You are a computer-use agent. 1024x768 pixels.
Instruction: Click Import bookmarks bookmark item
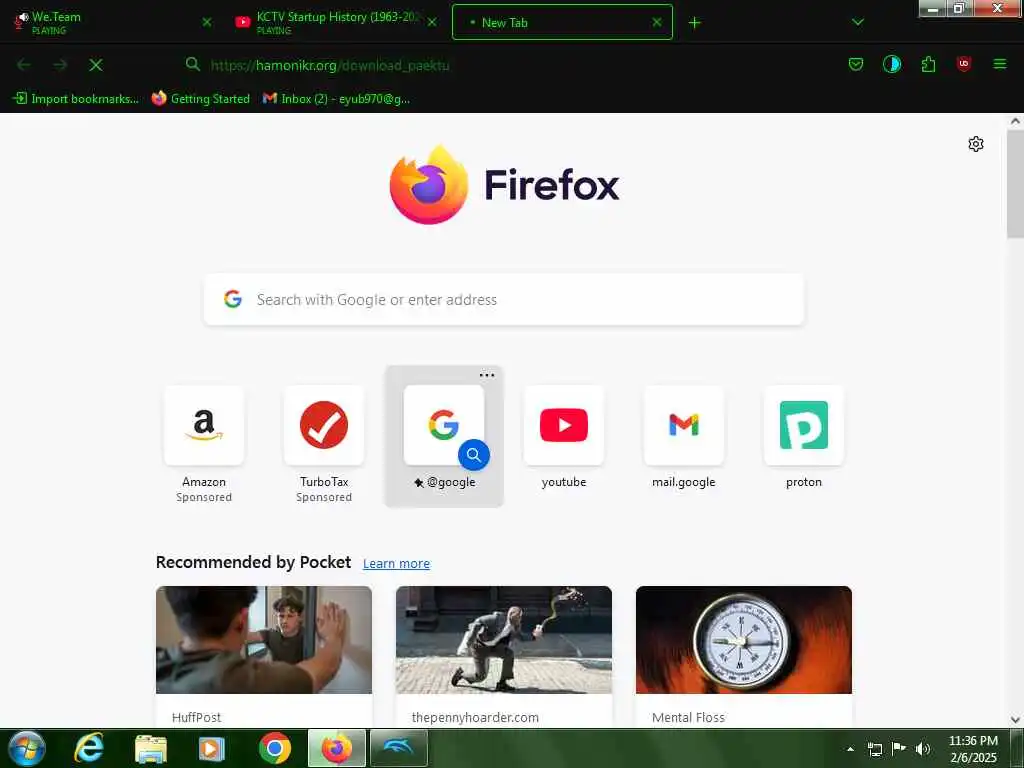click(x=76, y=99)
